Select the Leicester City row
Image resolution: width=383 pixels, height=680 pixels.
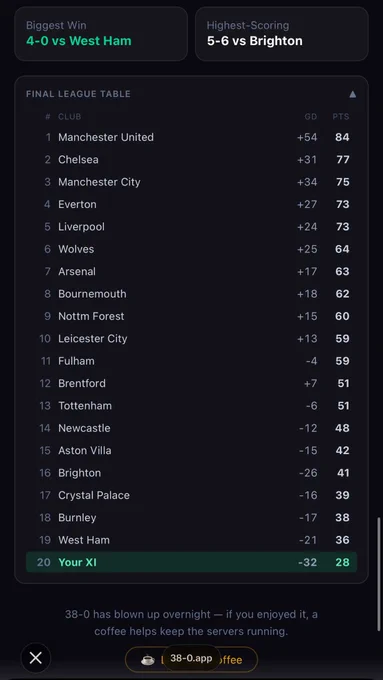pos(191,338)
